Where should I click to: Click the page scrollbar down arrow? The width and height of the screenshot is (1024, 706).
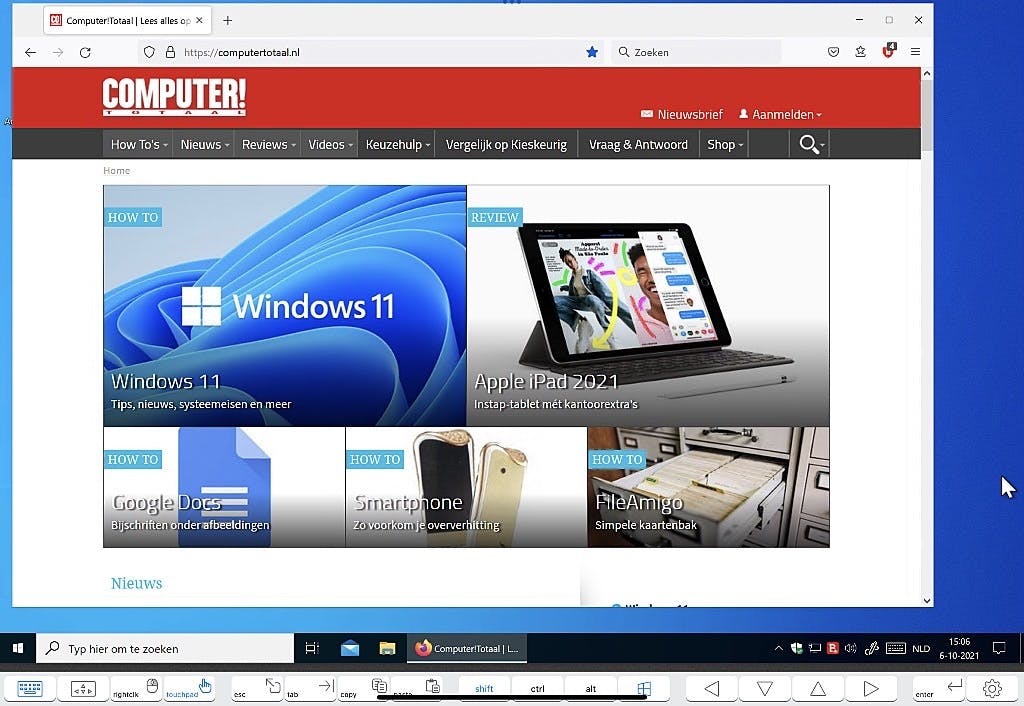click(927, 600)
